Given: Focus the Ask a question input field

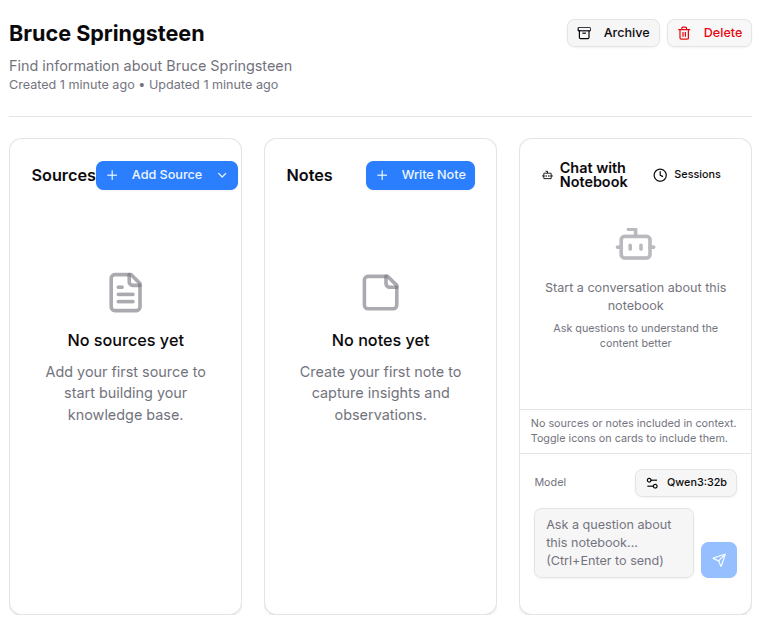Looking at the screenshot, I should (613, 543).
